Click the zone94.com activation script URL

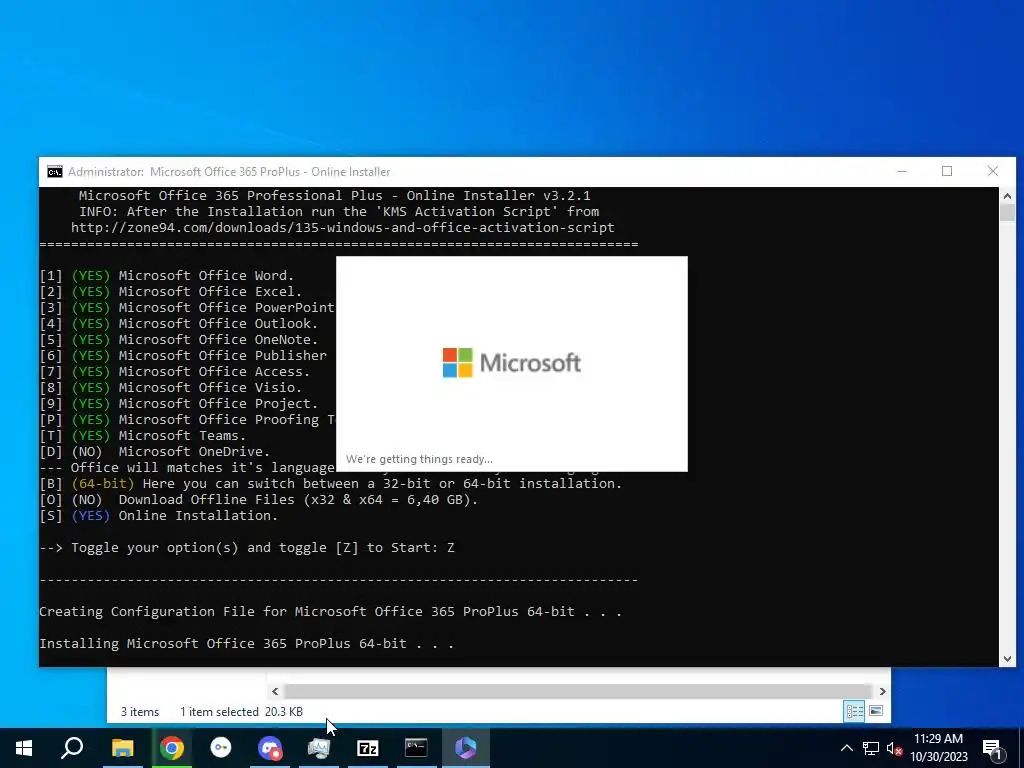[343, 227]
